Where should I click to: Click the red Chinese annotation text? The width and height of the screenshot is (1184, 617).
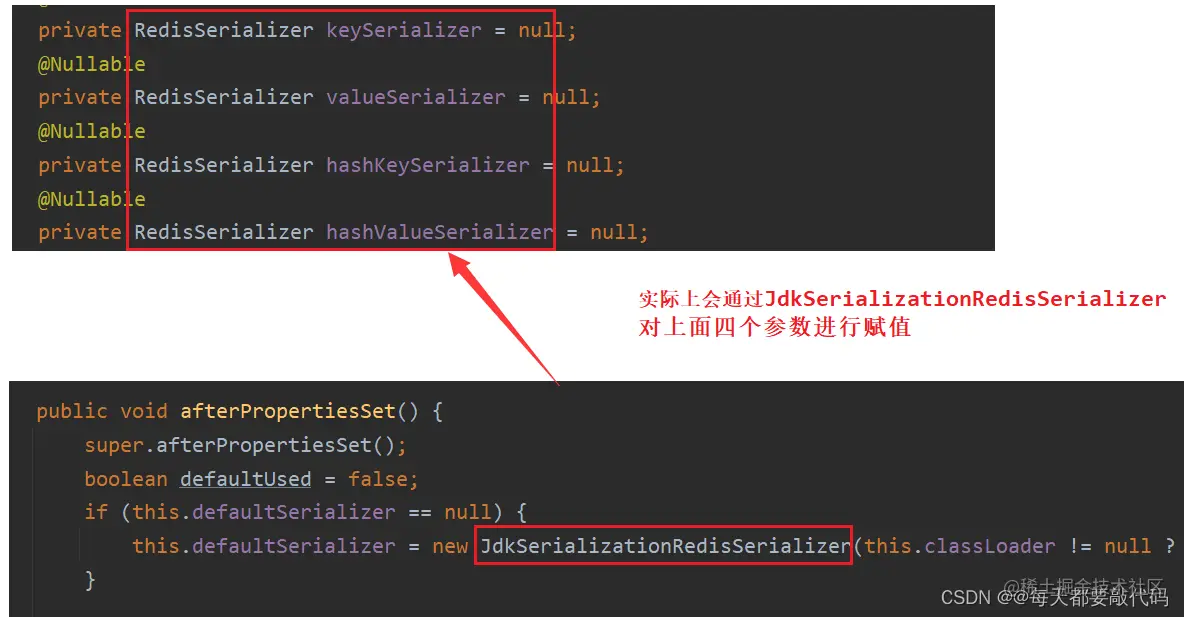[902, 313]
